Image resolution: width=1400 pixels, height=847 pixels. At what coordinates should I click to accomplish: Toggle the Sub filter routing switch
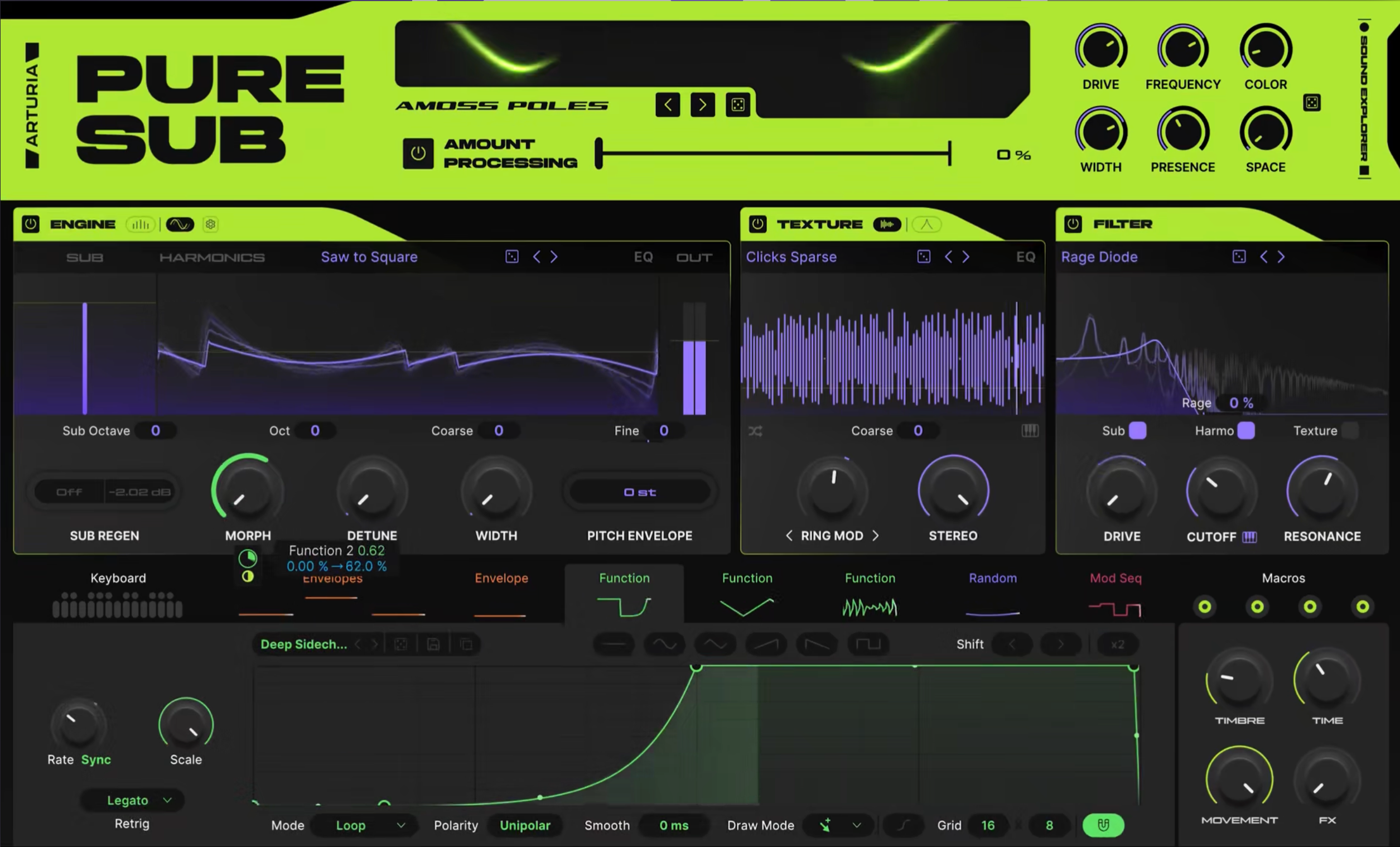[x=1137, y=431]
